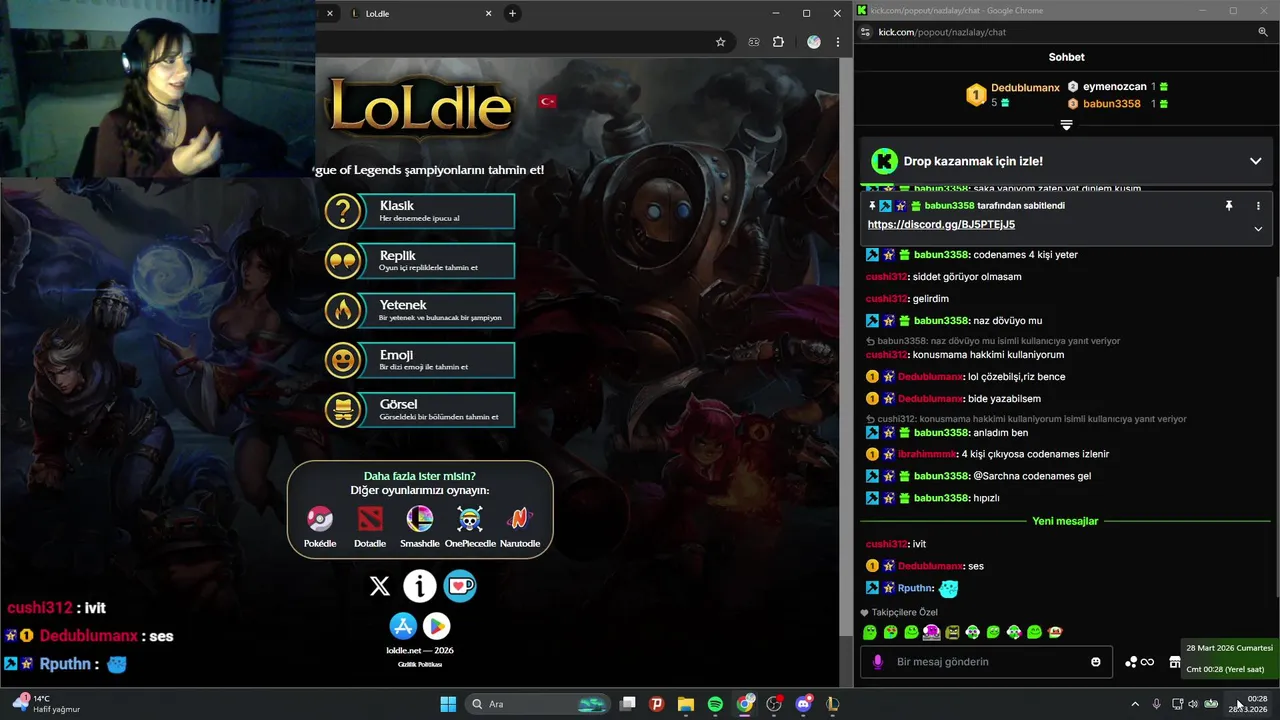Insert the first green follower emote
Screen dimensions: 1280x720
click(x=870, y=632)
